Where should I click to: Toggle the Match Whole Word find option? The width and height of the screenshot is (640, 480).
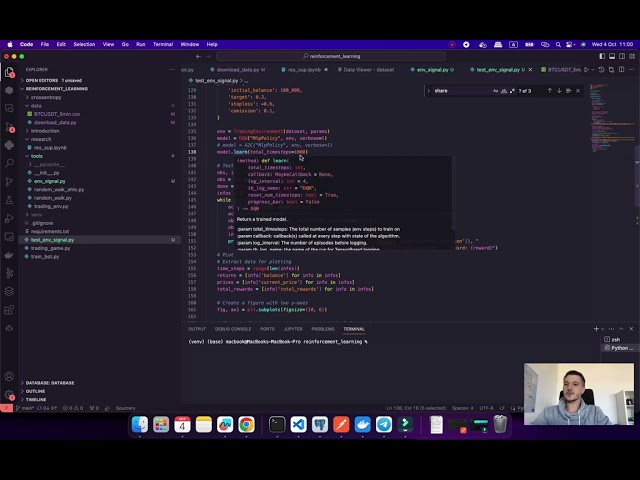(x=504, y=91)
